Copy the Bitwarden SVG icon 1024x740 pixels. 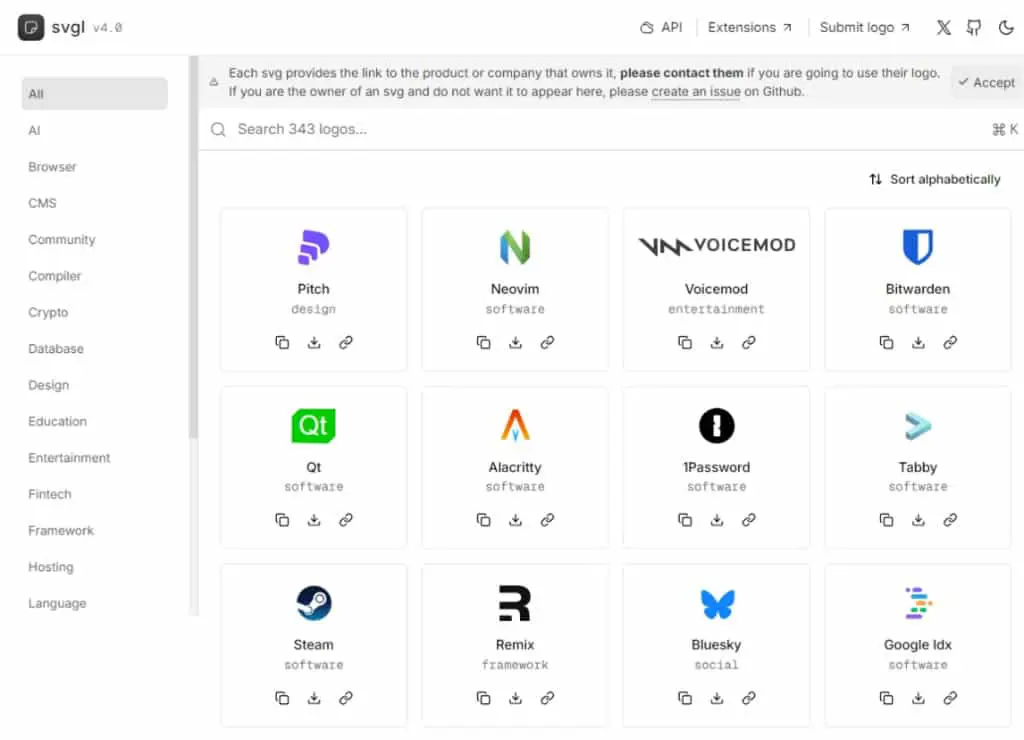click(x=886, y=342)
